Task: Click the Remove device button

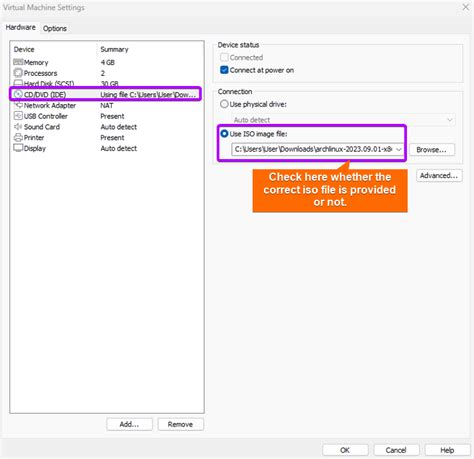Action: [180, 424]
